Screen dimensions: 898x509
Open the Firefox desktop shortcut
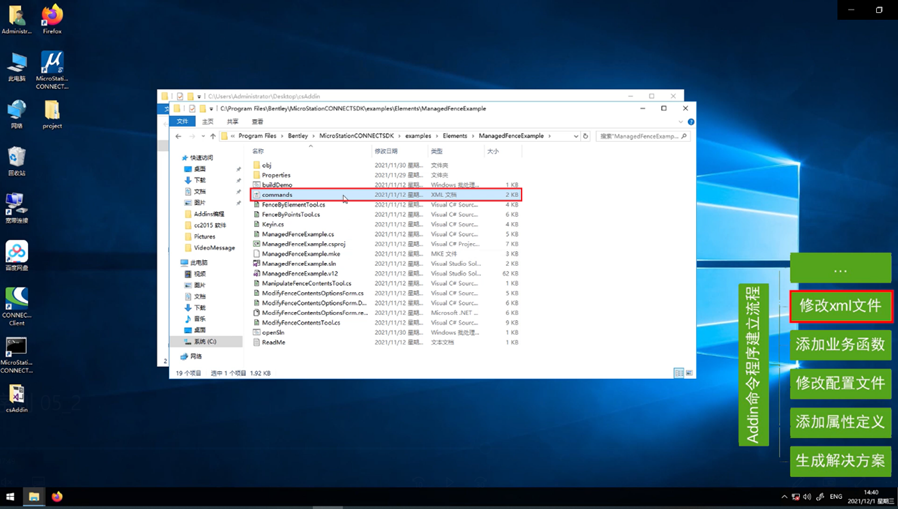52,18
